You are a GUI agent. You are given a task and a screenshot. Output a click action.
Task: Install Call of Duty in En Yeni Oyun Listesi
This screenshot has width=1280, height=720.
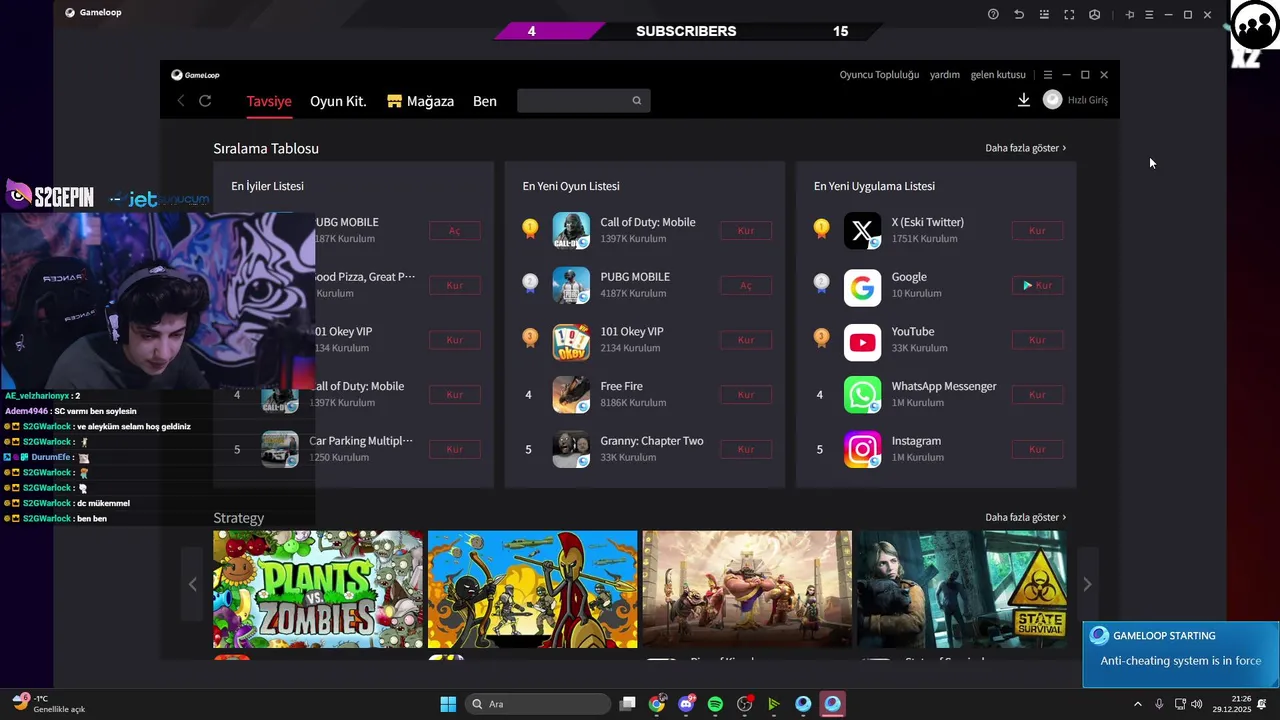pos(746,231)
